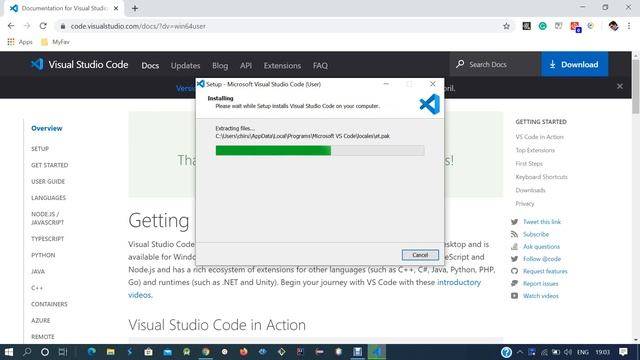Cancel the Visual Studio Code installation
The image size is (640, 360).
420,255
